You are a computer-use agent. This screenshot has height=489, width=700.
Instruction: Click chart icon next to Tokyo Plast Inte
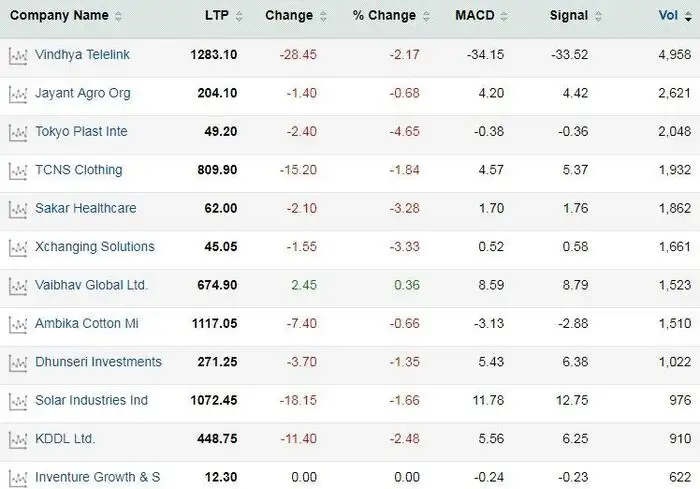click(17, 133)
